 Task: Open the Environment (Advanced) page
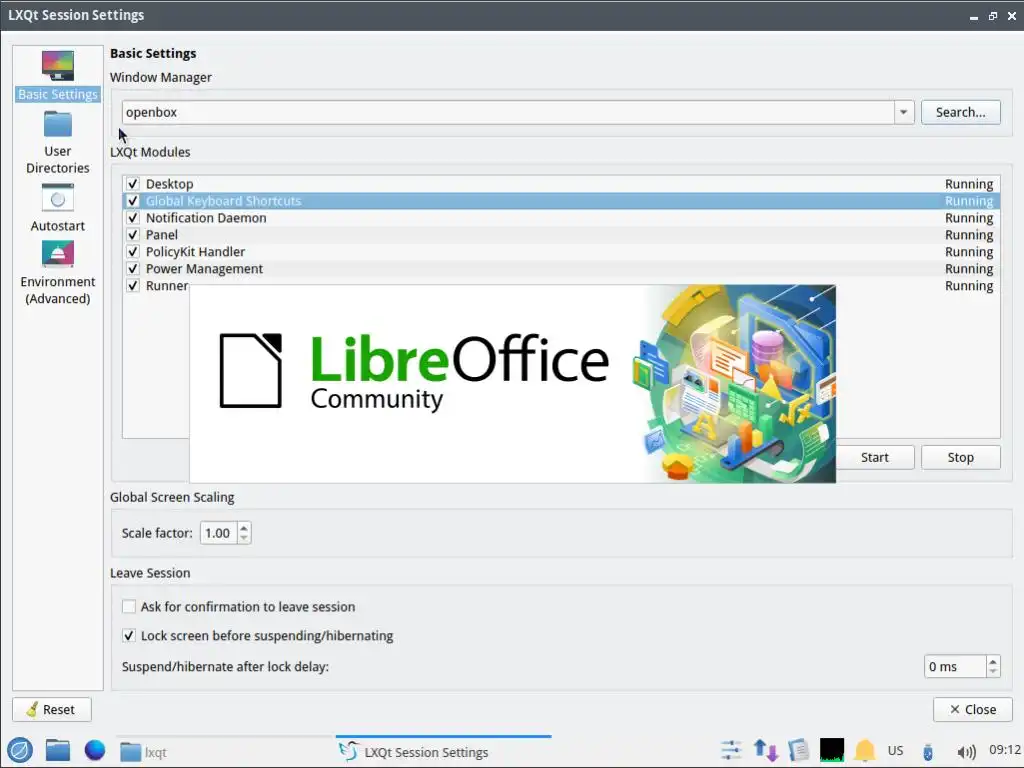57,272
